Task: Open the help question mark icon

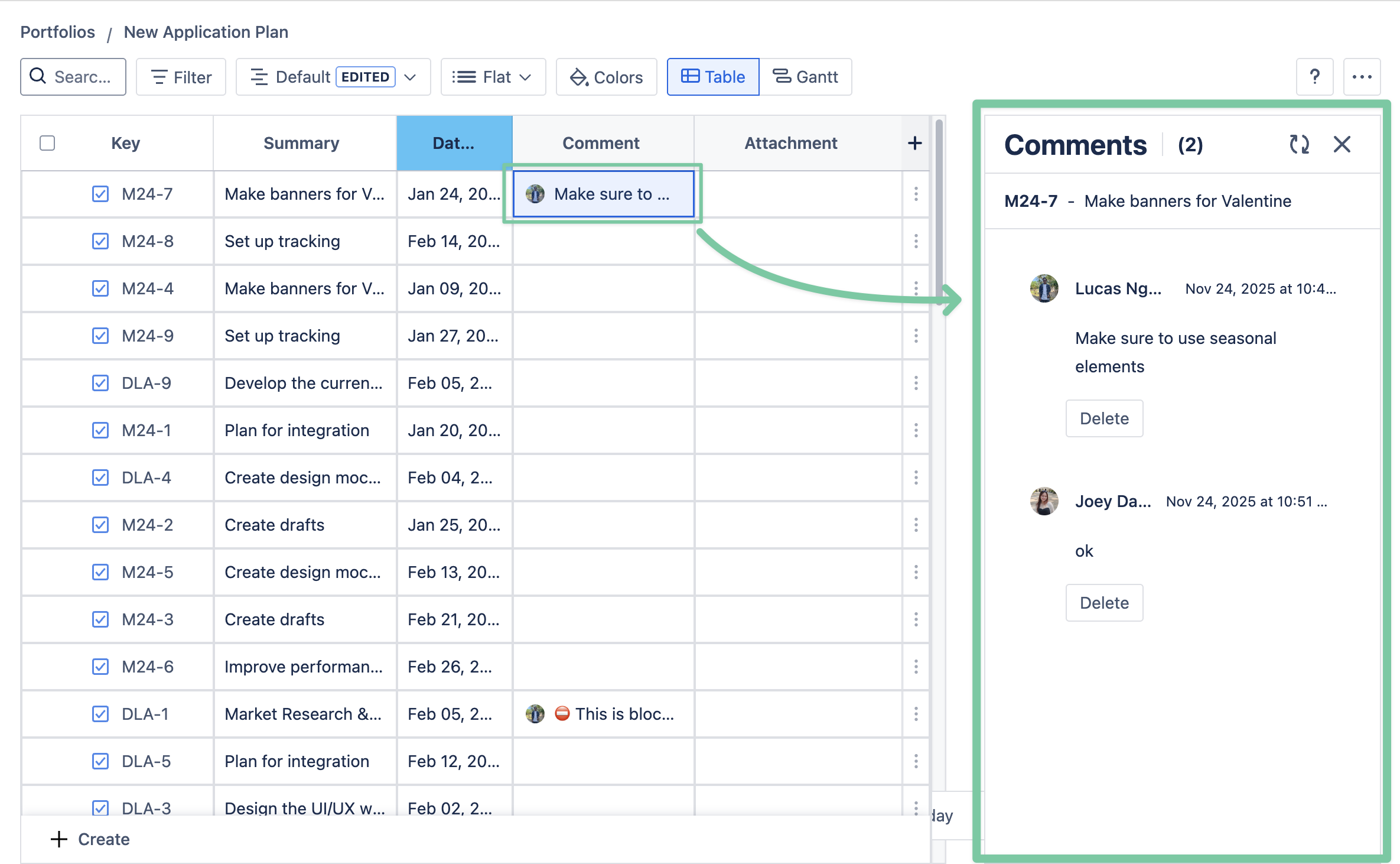Action: (1314, 77)
